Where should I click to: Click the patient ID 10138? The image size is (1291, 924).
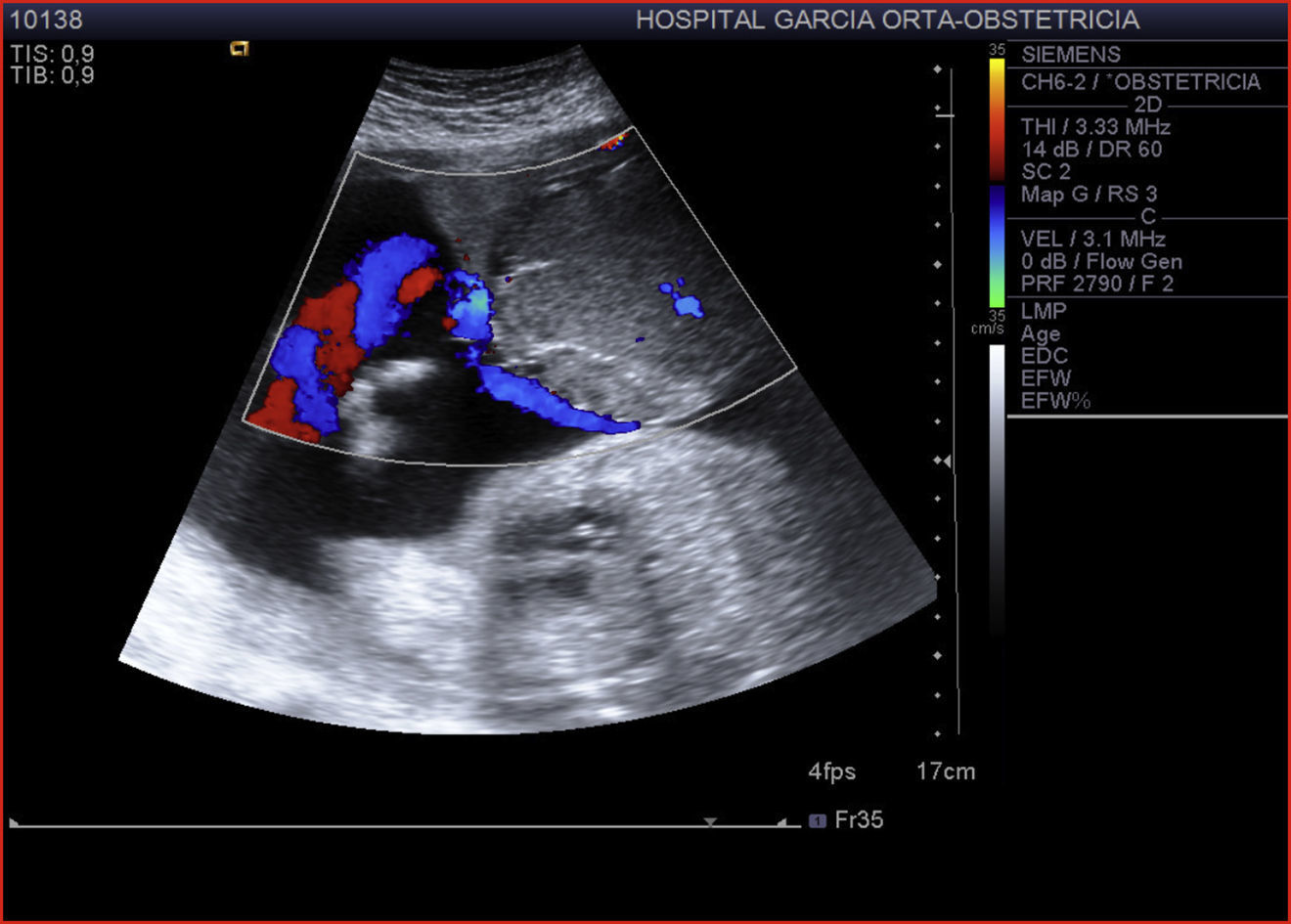point(46,20)
